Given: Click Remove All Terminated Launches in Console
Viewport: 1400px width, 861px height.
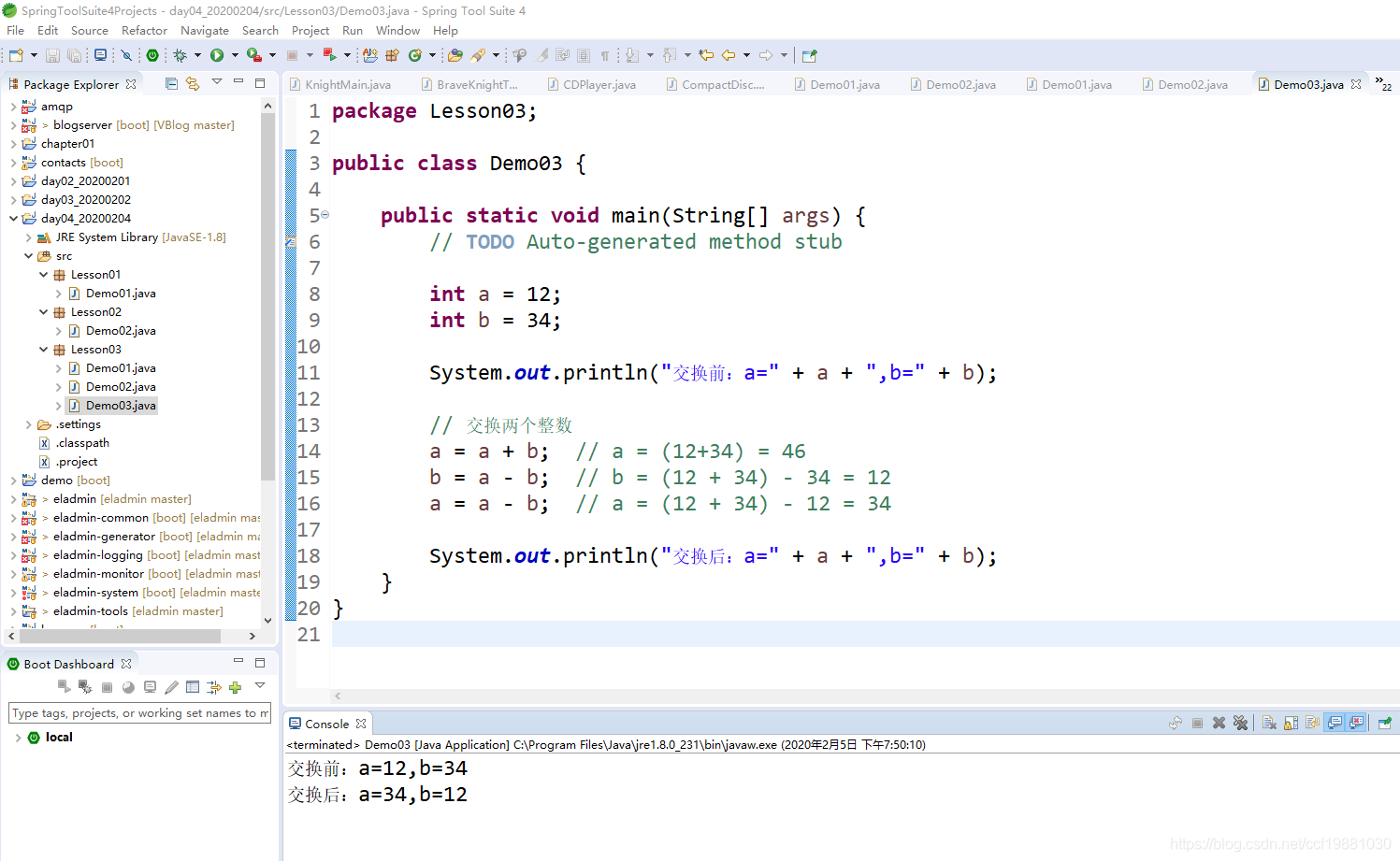Looking at the screenshot, I should [1240, 723].
